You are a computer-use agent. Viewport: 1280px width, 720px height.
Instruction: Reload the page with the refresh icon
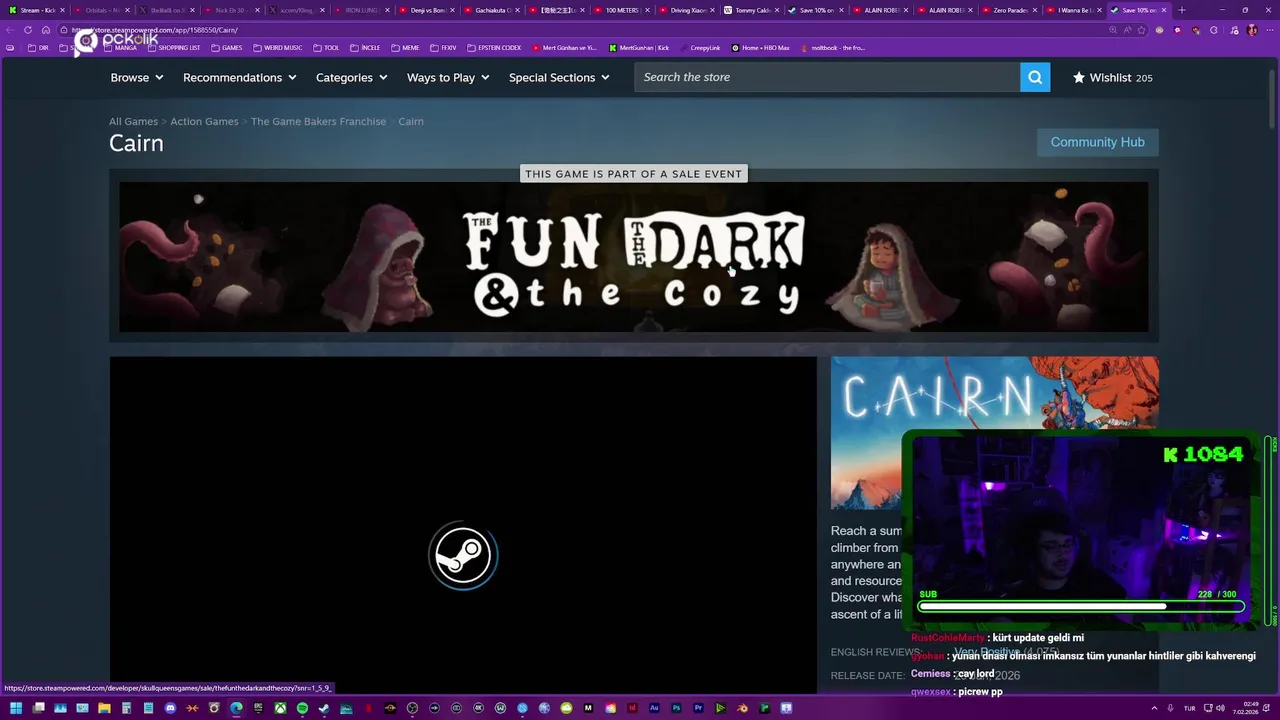[28, 30]
